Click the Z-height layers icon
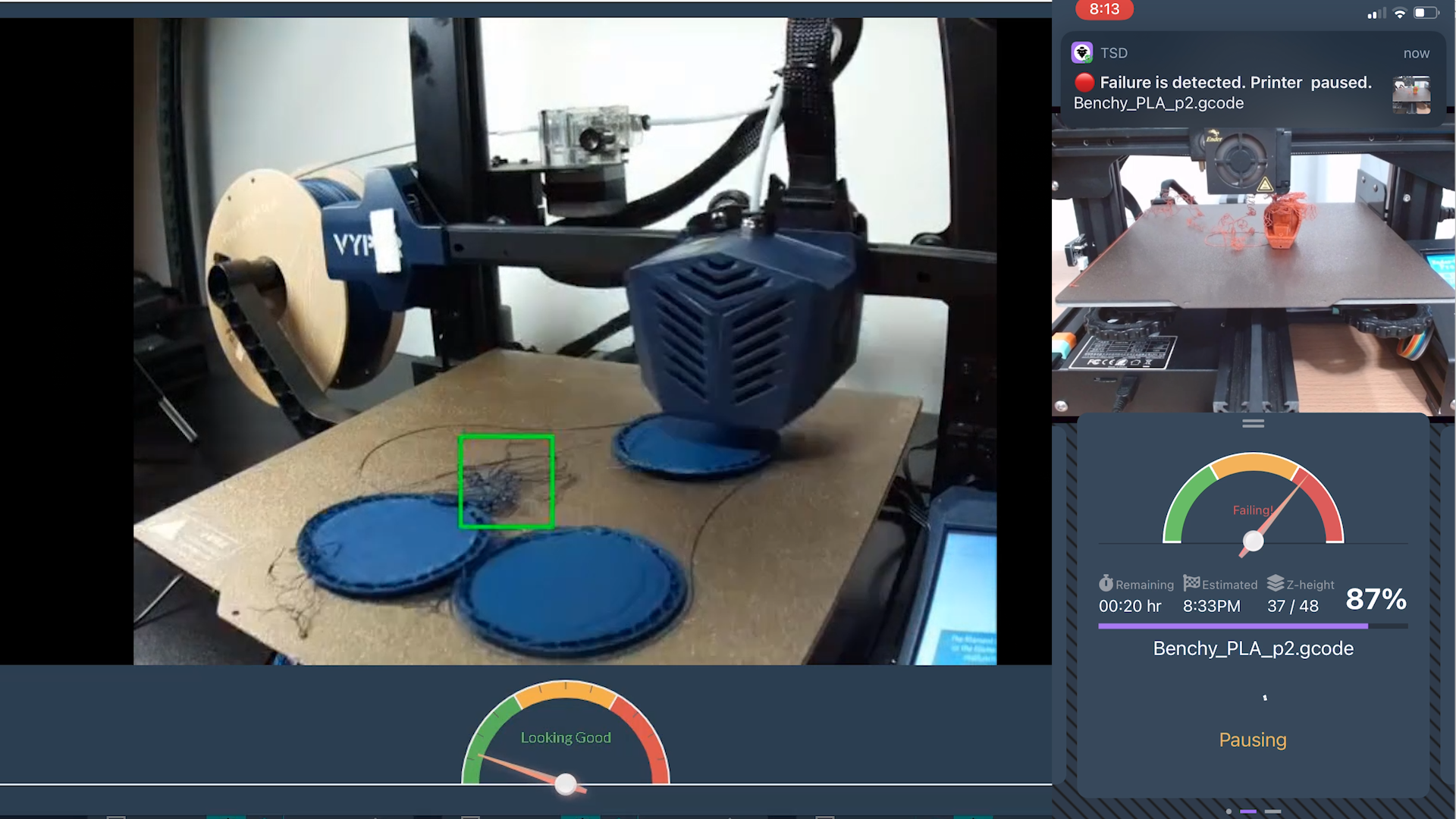1456x819 pixels. click(1276, 582)
